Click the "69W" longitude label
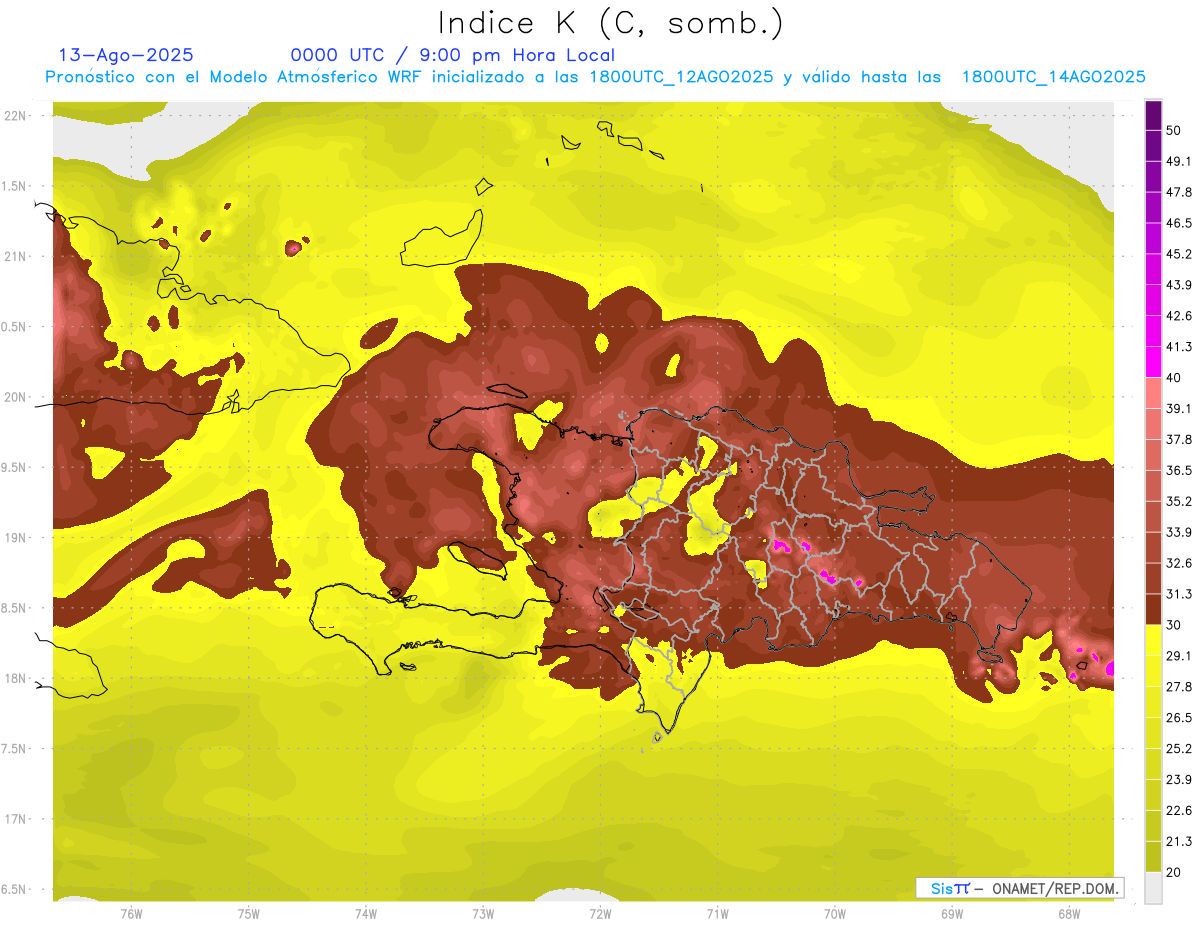The height and width of the screenshot is (927, 1200). point(951,913)
